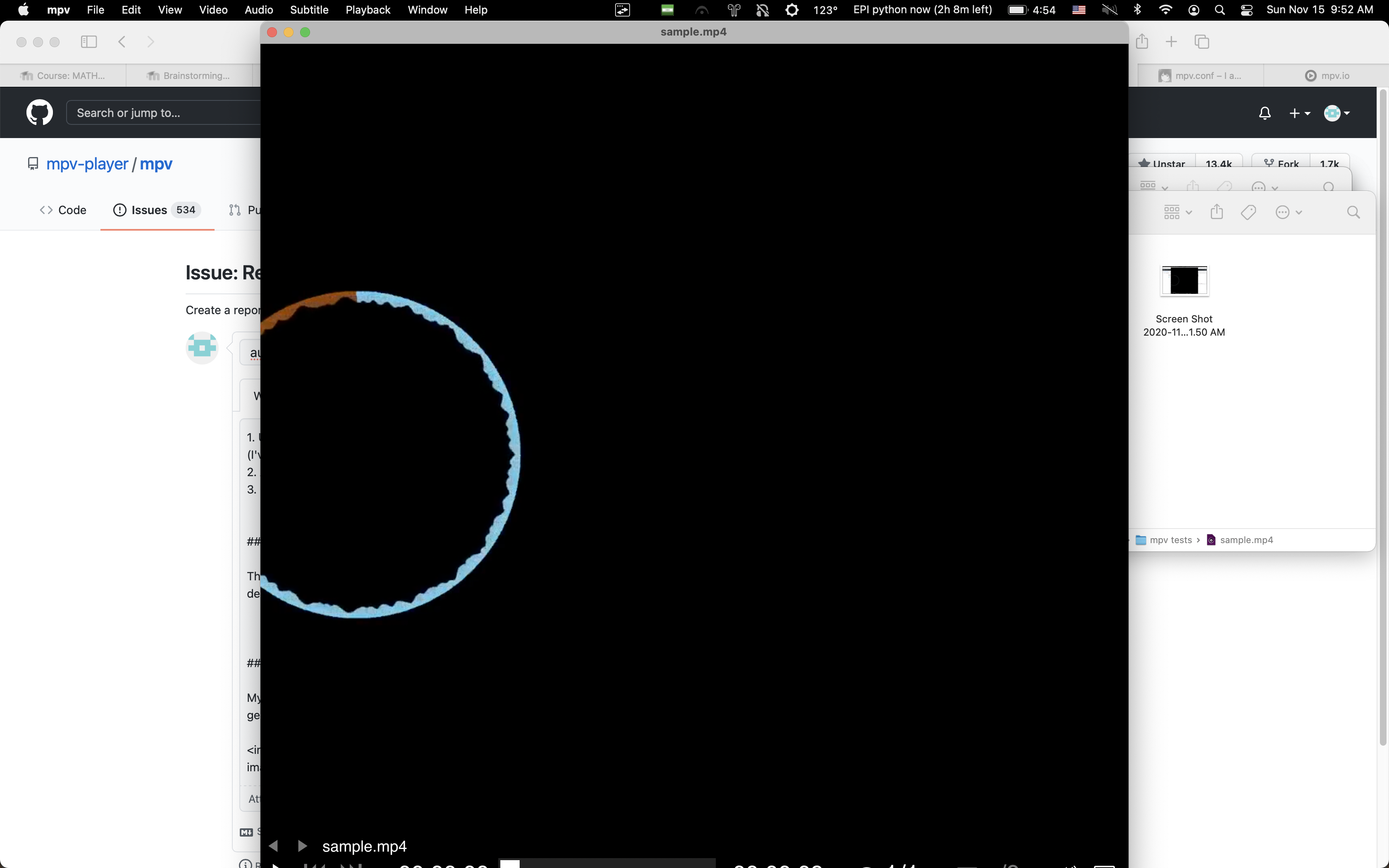Screen dimensions: 1389x868
Task: Open the mpv application menu
Action: coord(59,10)
